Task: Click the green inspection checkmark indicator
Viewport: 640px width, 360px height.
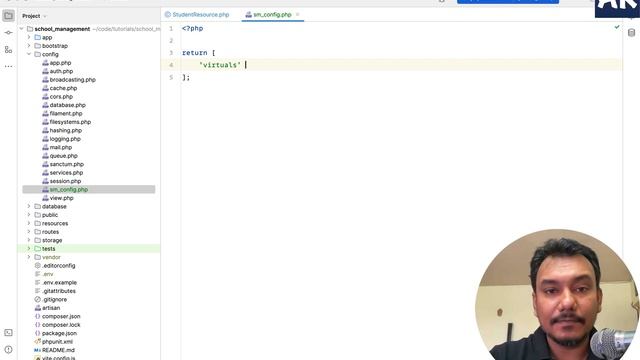Action: [617, 27]
